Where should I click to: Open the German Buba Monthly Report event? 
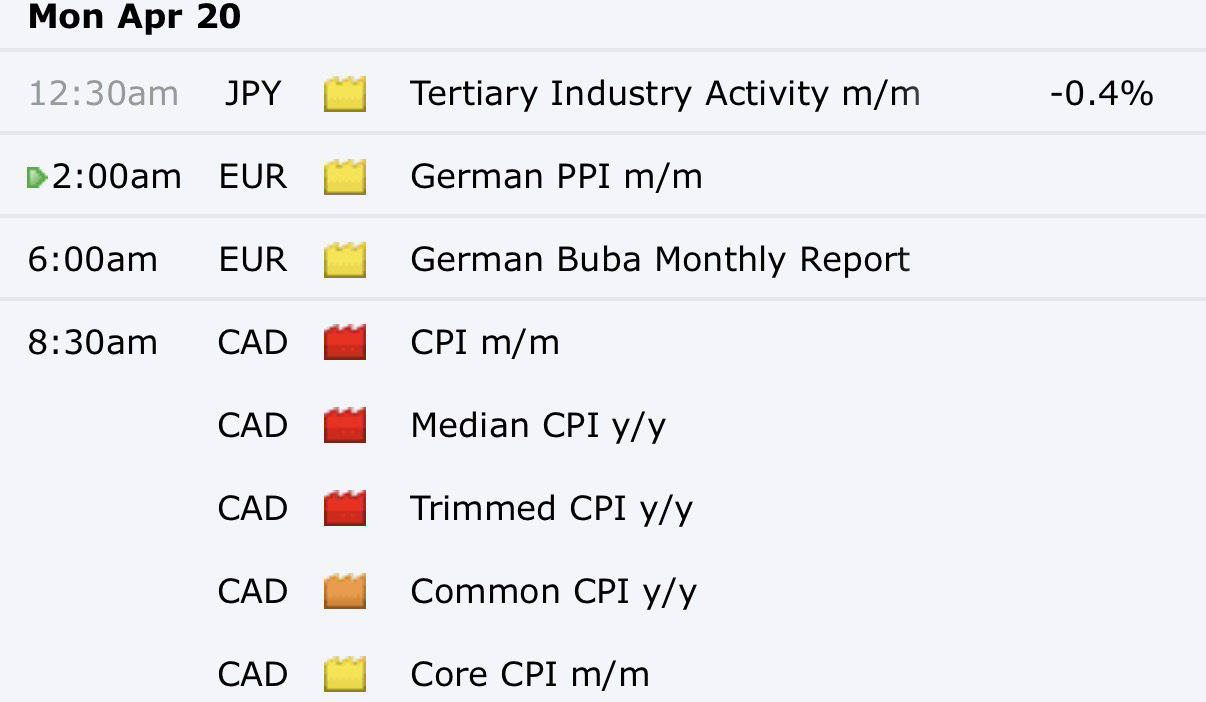660,260
